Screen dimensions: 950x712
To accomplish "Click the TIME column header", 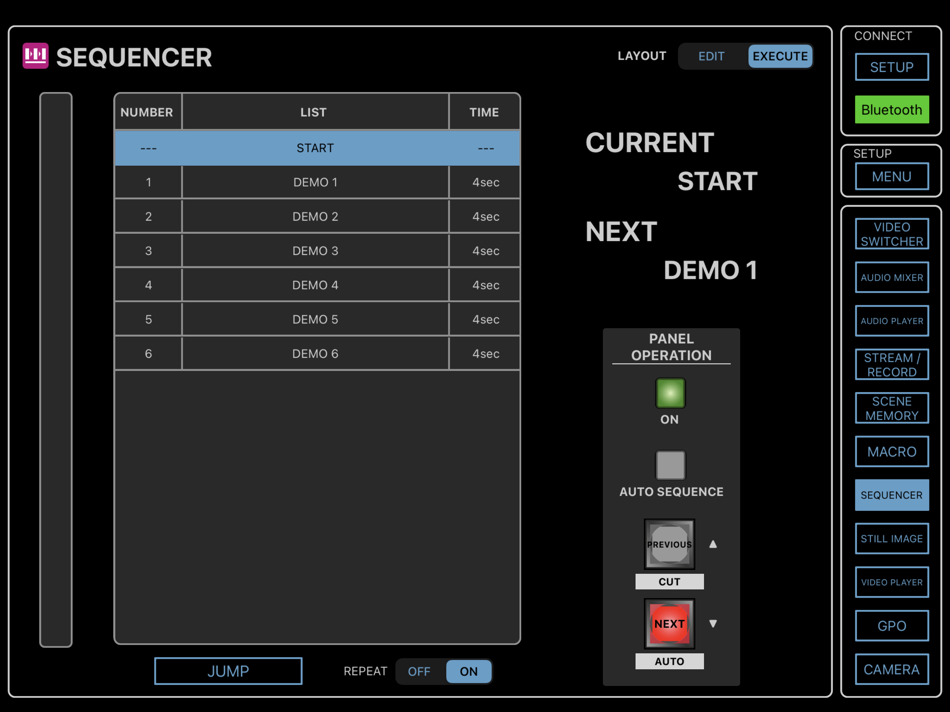I will [x=484, y=112].
